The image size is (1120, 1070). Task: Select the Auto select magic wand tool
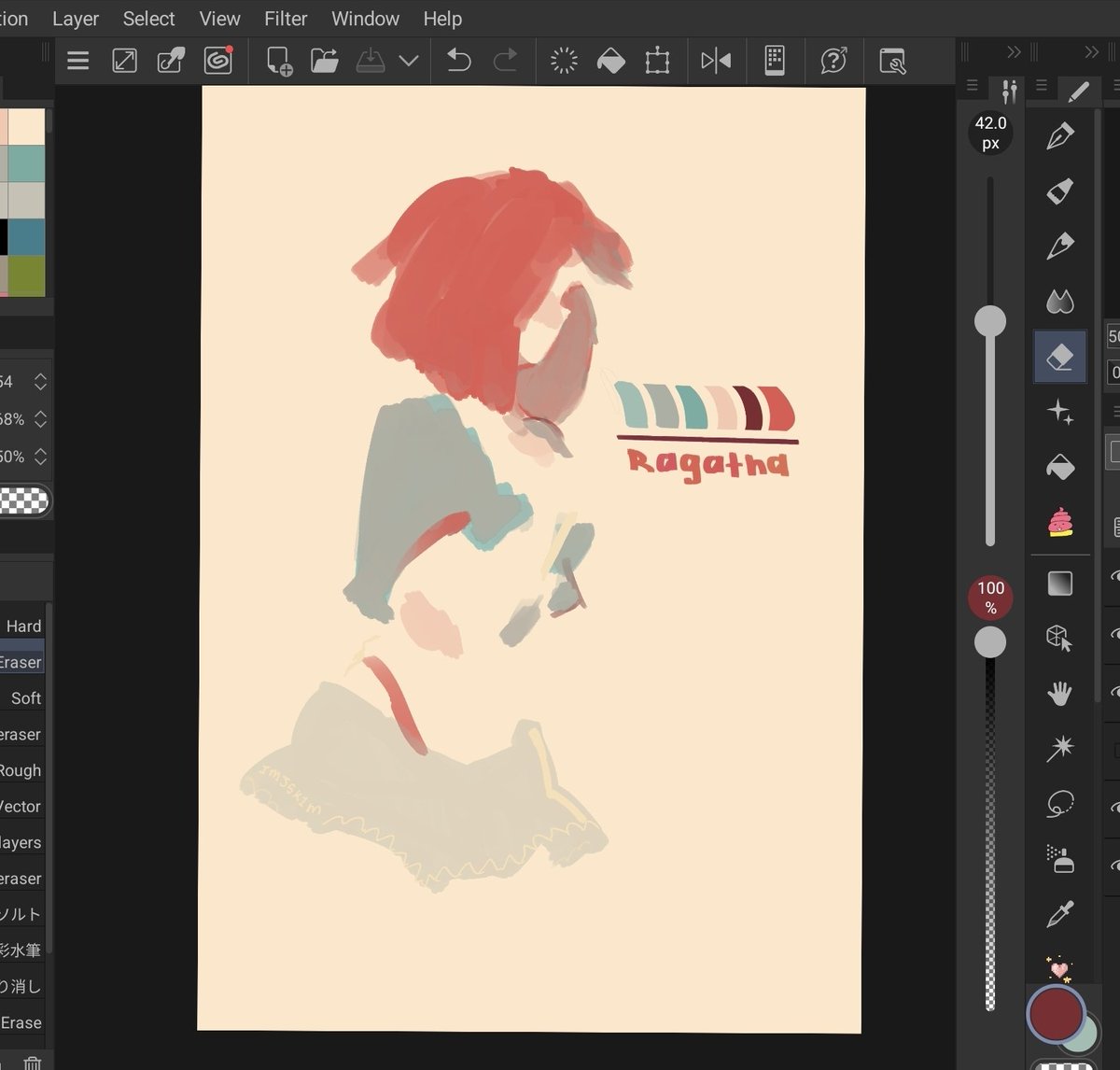[x=1060, y=749]
